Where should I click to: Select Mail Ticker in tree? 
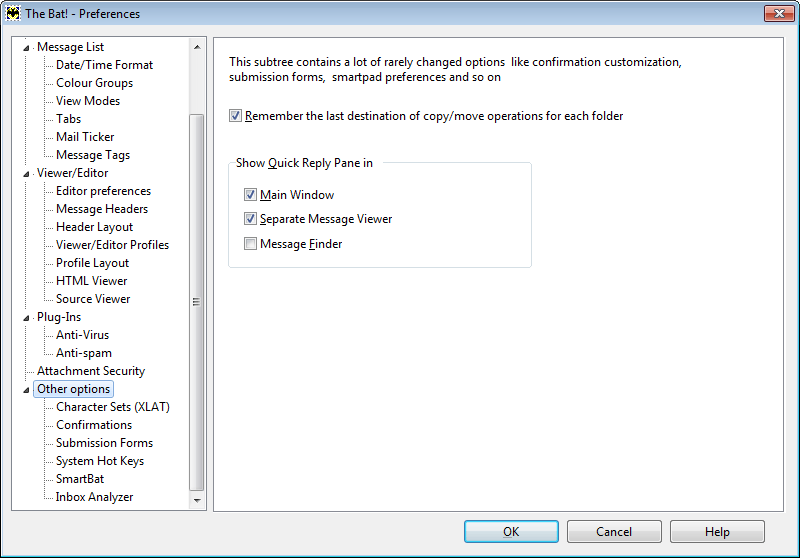(85, 137)
